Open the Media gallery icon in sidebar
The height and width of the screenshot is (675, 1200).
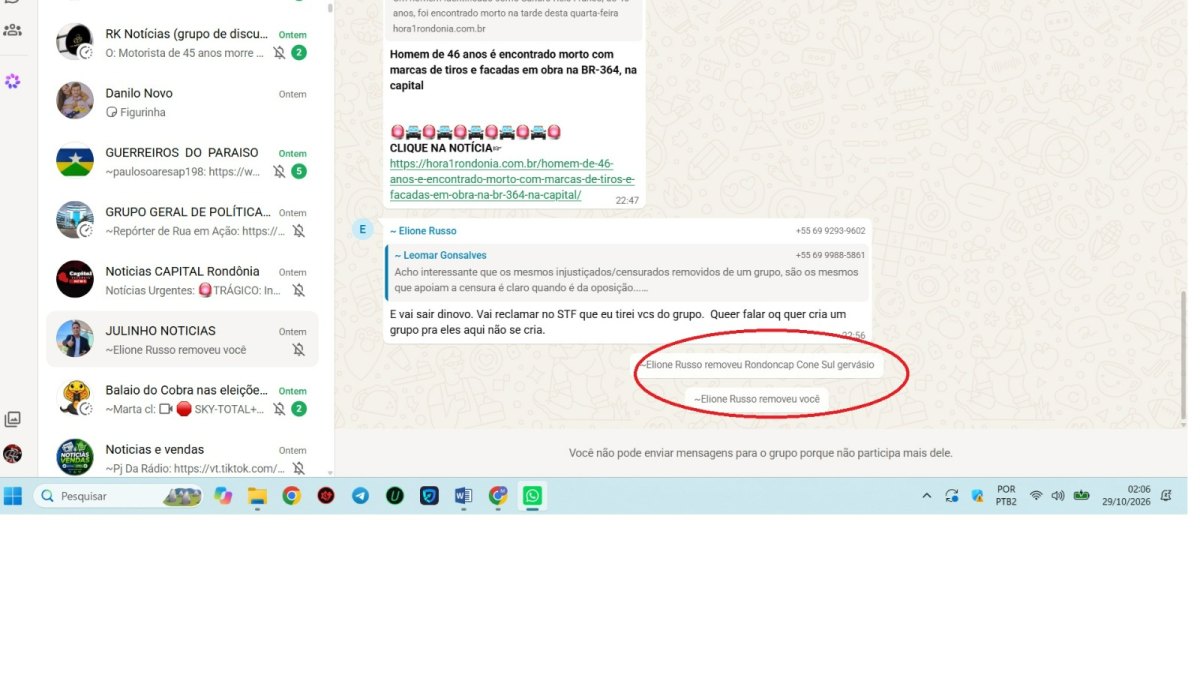[x=12, y=419]
